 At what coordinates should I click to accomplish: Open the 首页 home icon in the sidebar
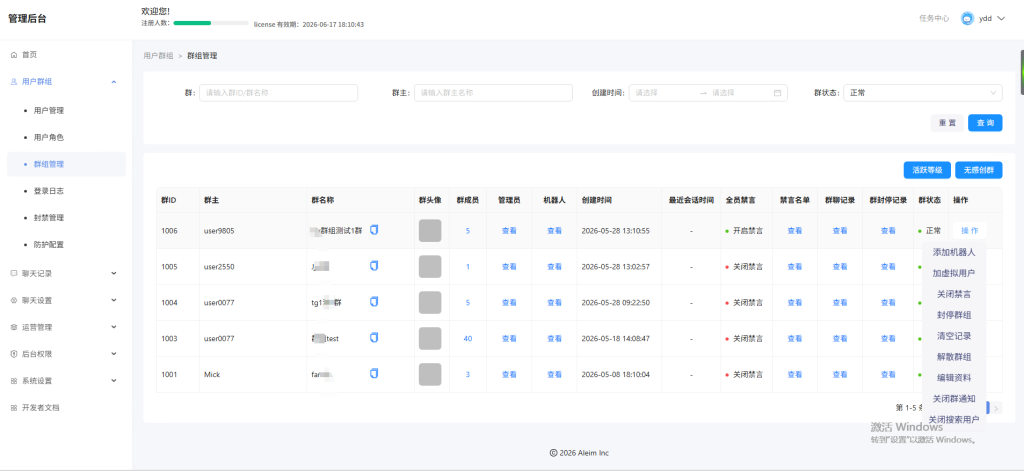coord(14,55)
